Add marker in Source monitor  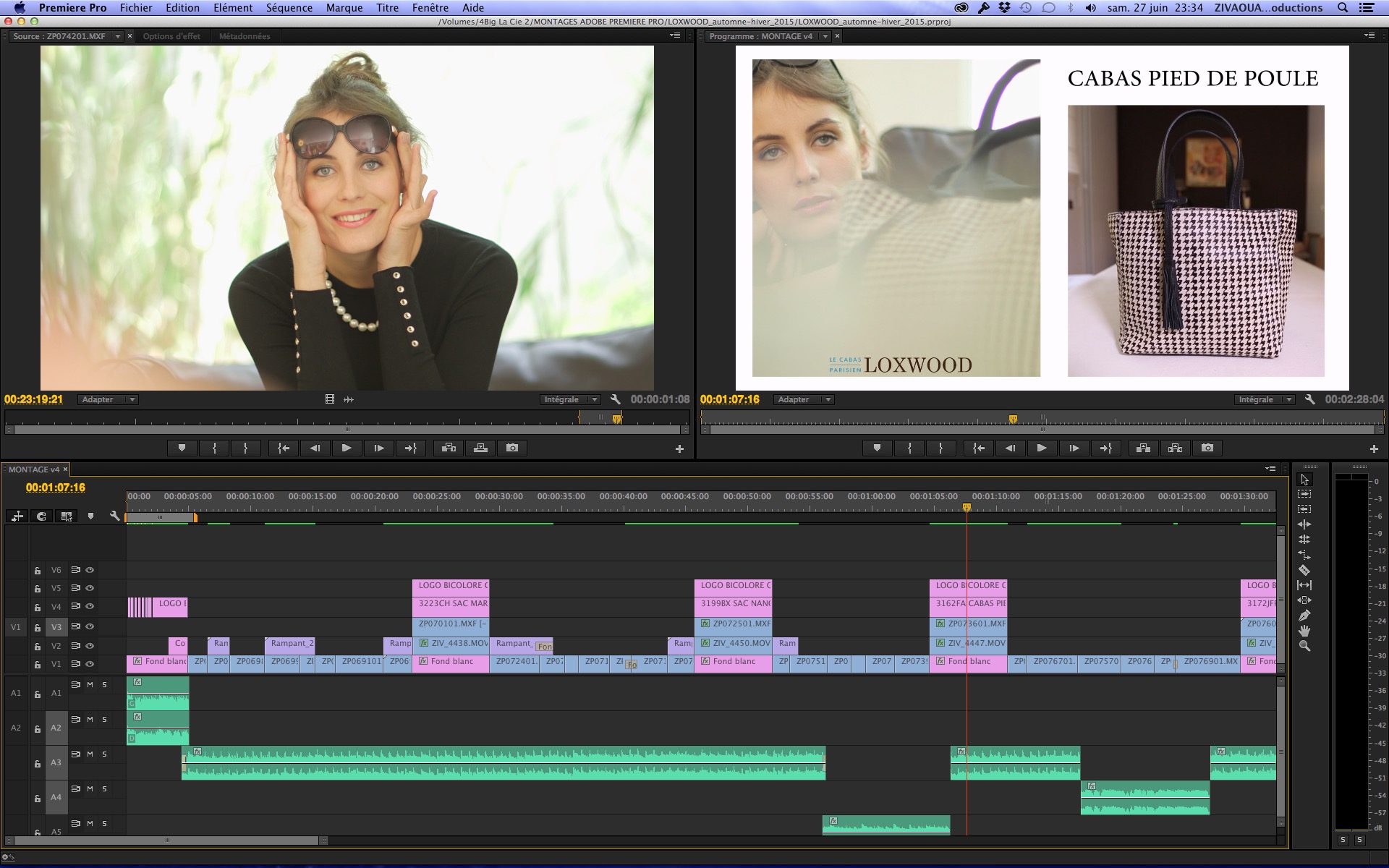[182, 448]
